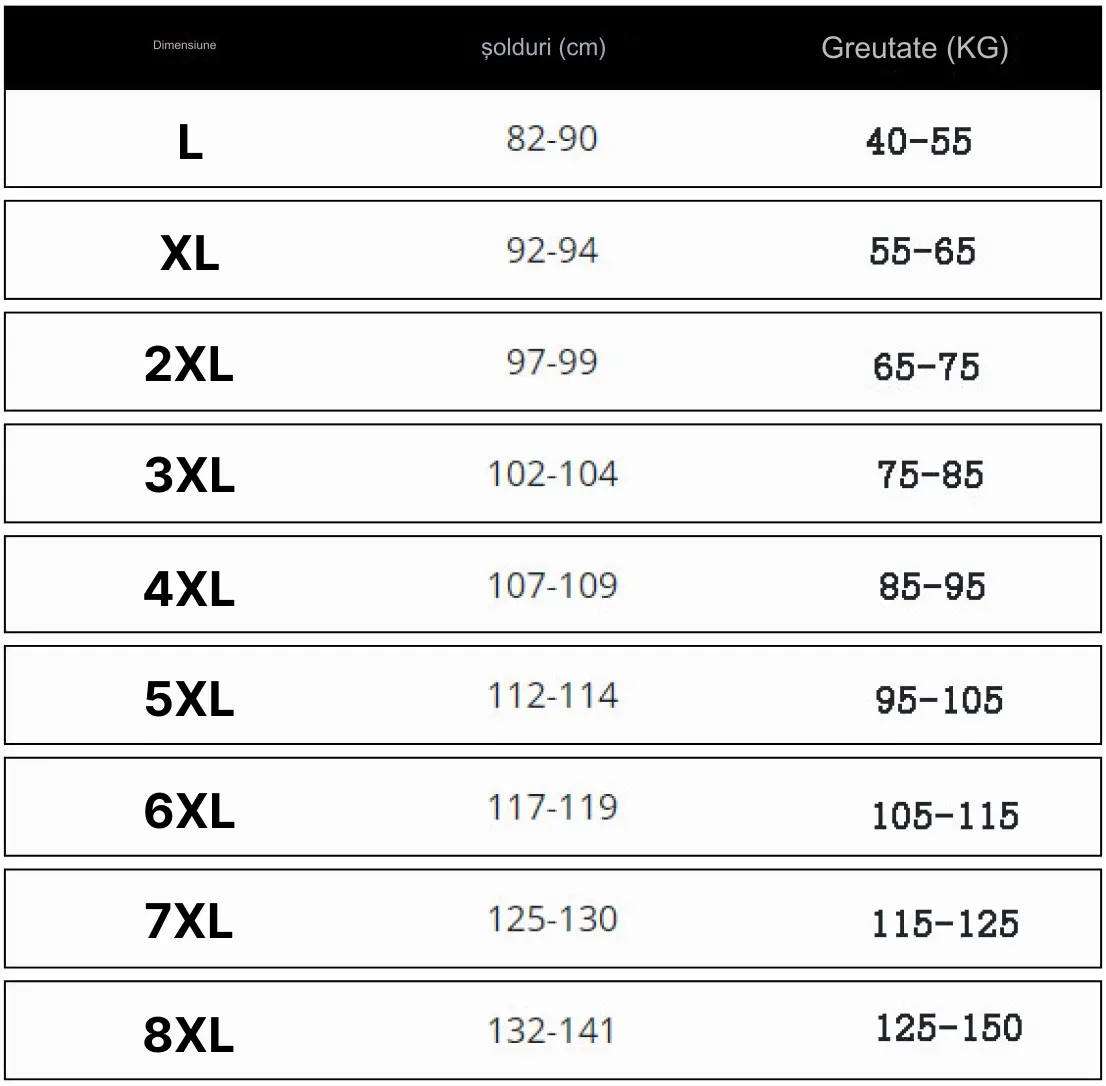Select the 6XL size label
This screenshot has width=1106, height=1086.
tap(189, 810)
